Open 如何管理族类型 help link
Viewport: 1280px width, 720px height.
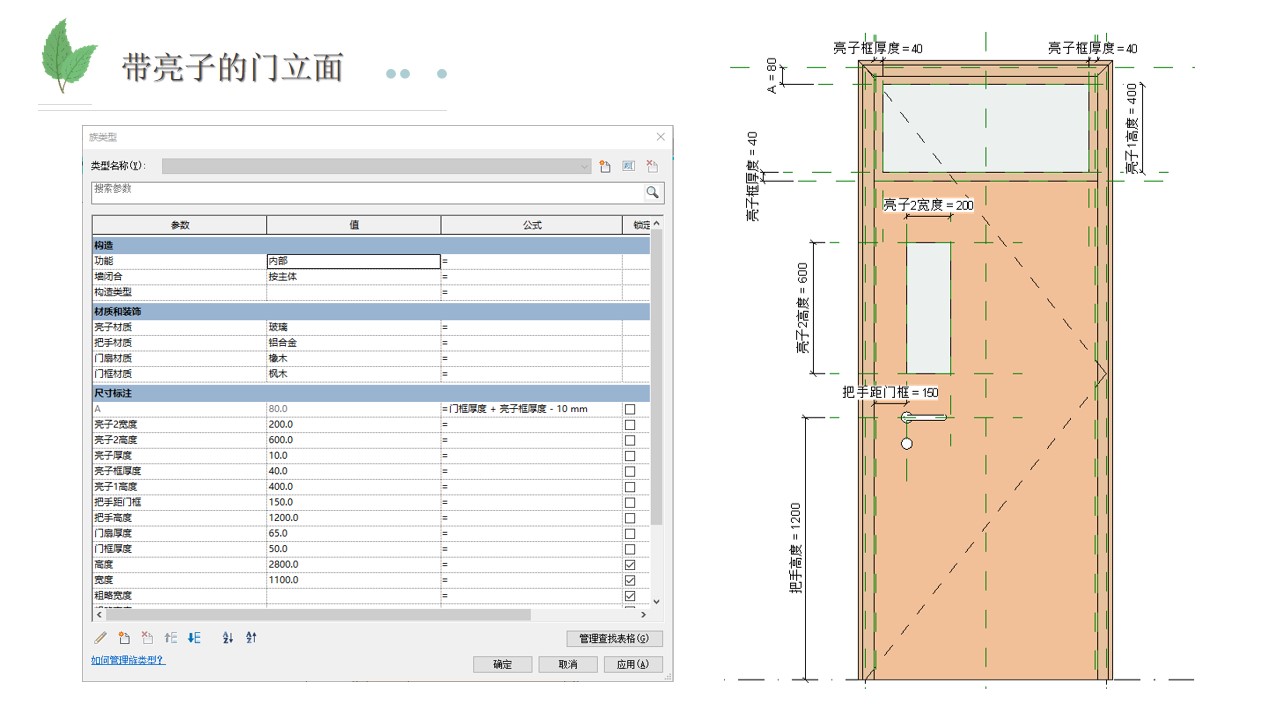pos(128,661)
